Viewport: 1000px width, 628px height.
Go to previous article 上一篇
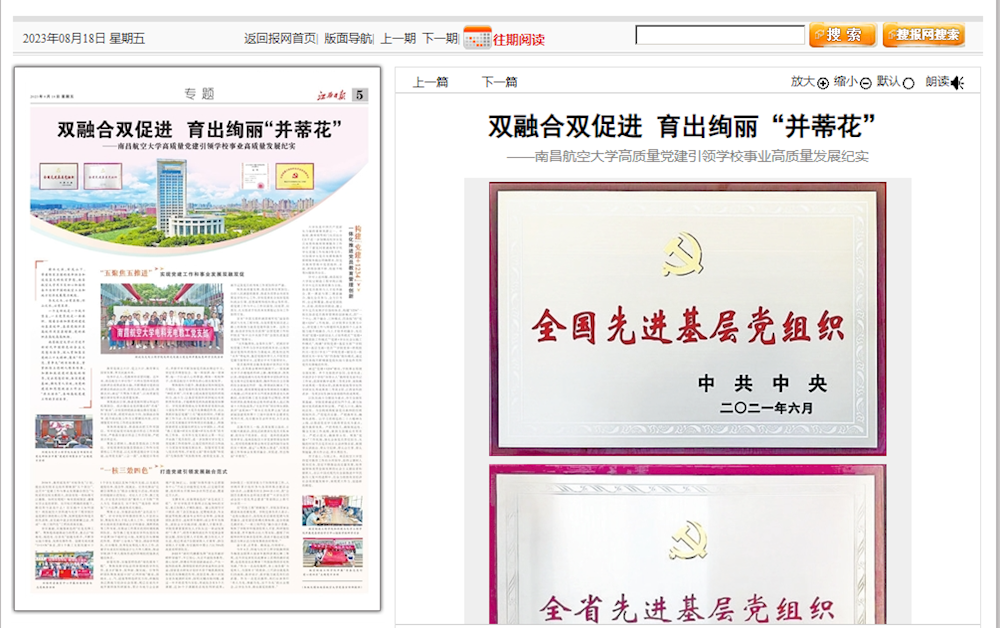coord(430,82)
